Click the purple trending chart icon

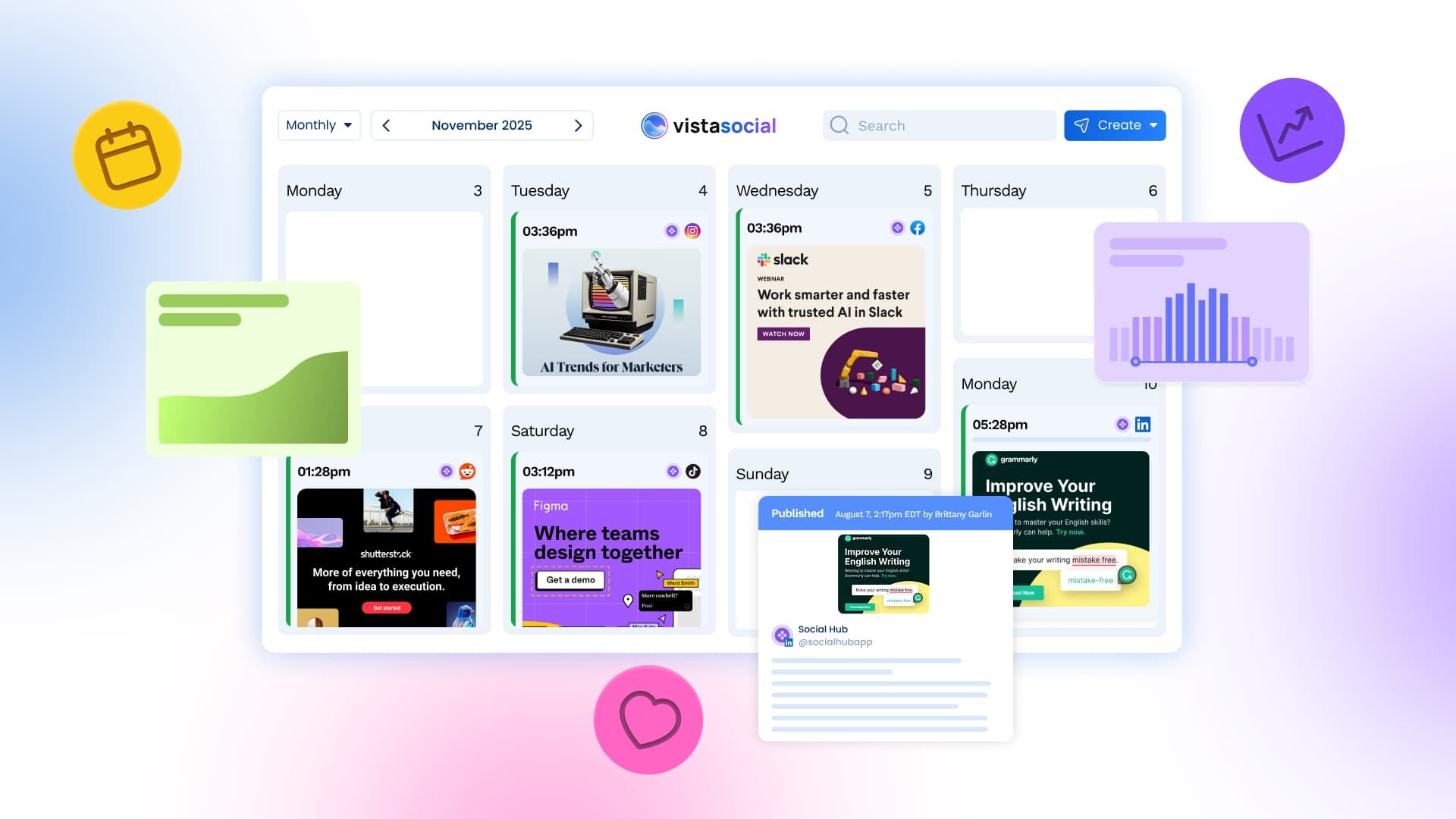click(x=1291, y=130)
